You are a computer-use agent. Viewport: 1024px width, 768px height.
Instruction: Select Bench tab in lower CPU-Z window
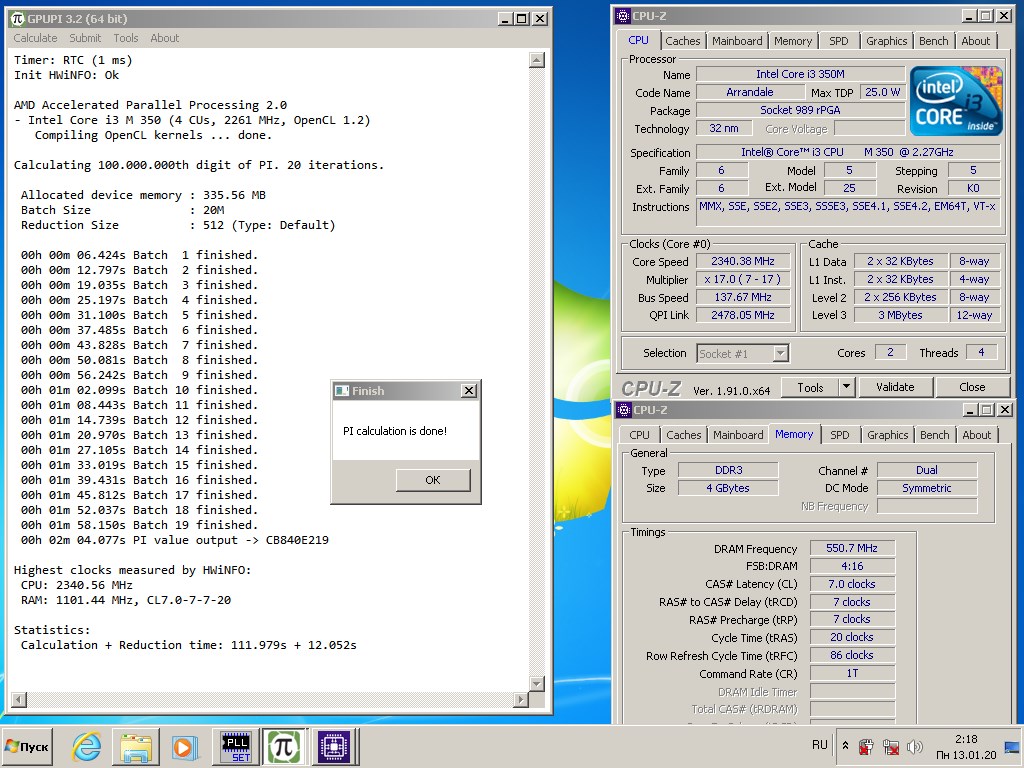coord(935,435)
